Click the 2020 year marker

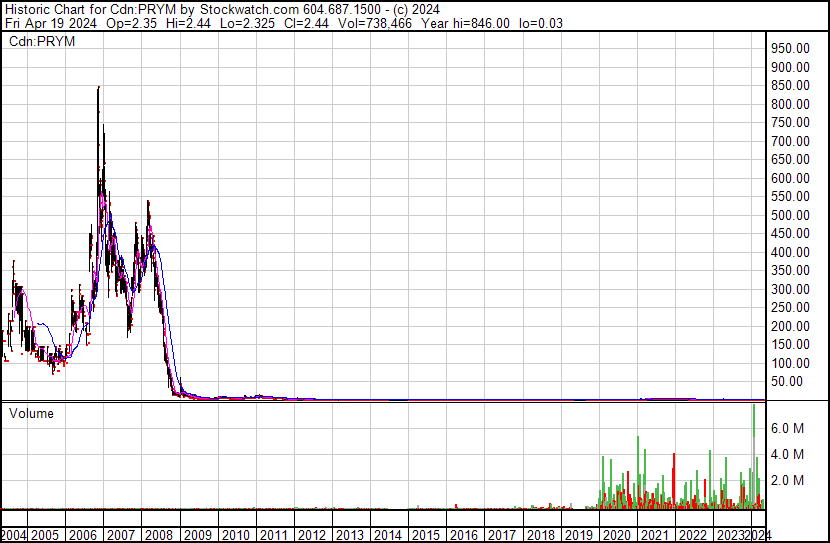point(616,535)
